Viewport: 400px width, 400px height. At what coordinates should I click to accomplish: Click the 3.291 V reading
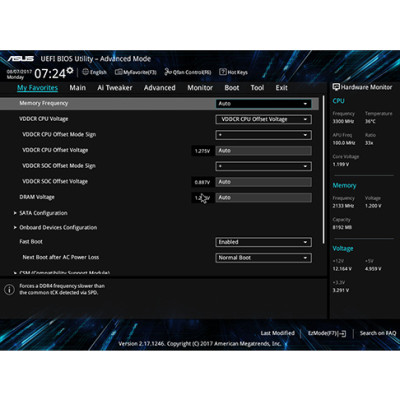[x=341, y=290]
